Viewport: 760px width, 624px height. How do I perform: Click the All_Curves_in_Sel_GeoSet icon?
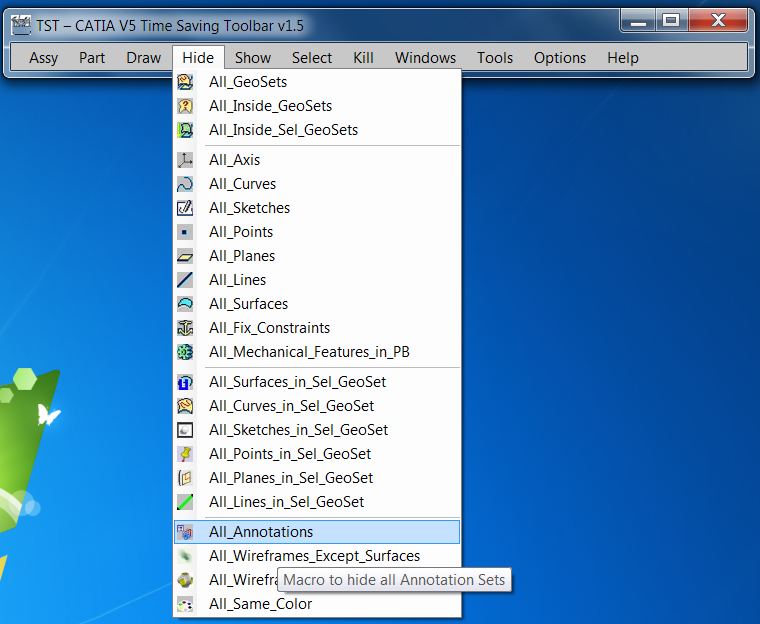[x=185, y=406]
